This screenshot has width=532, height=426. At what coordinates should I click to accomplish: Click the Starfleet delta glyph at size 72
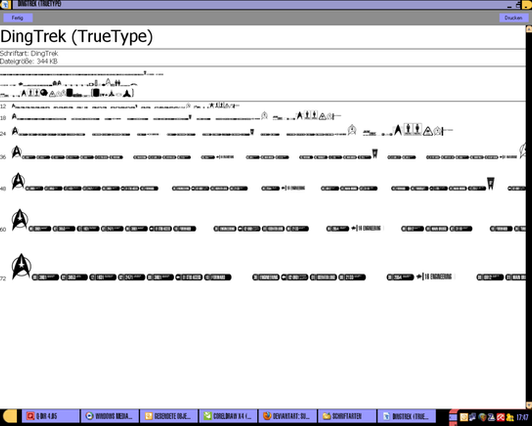pyautogui.click(x=21, y=267)
